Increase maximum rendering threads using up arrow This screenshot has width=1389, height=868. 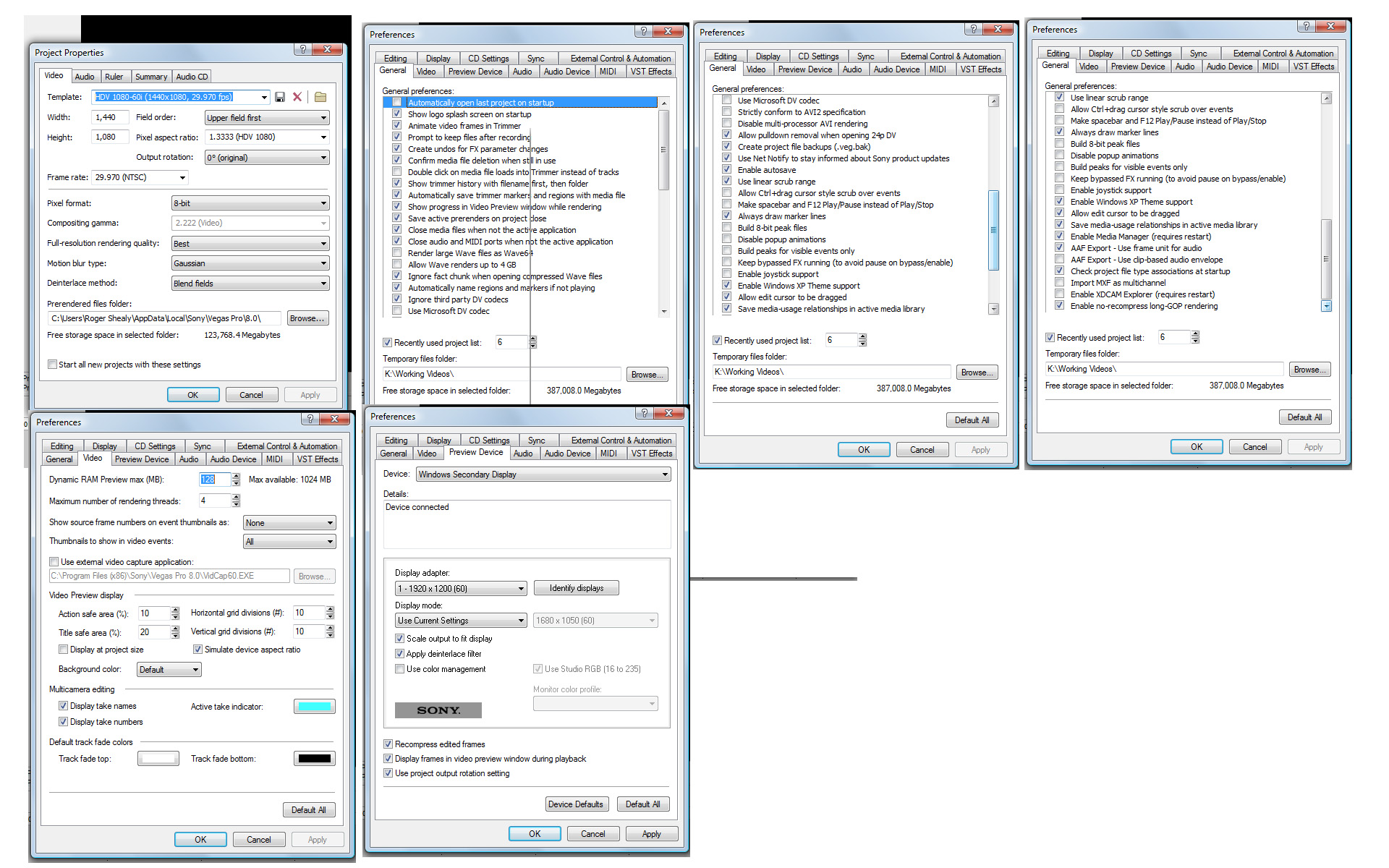[236, 498]
